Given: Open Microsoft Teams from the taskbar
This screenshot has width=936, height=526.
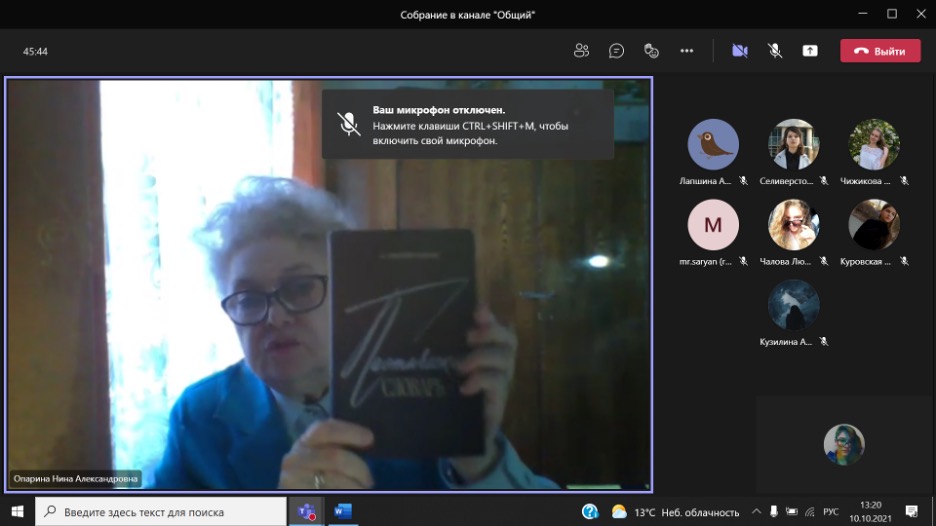Looking at the screenshot, I should (x=305, y=512).
